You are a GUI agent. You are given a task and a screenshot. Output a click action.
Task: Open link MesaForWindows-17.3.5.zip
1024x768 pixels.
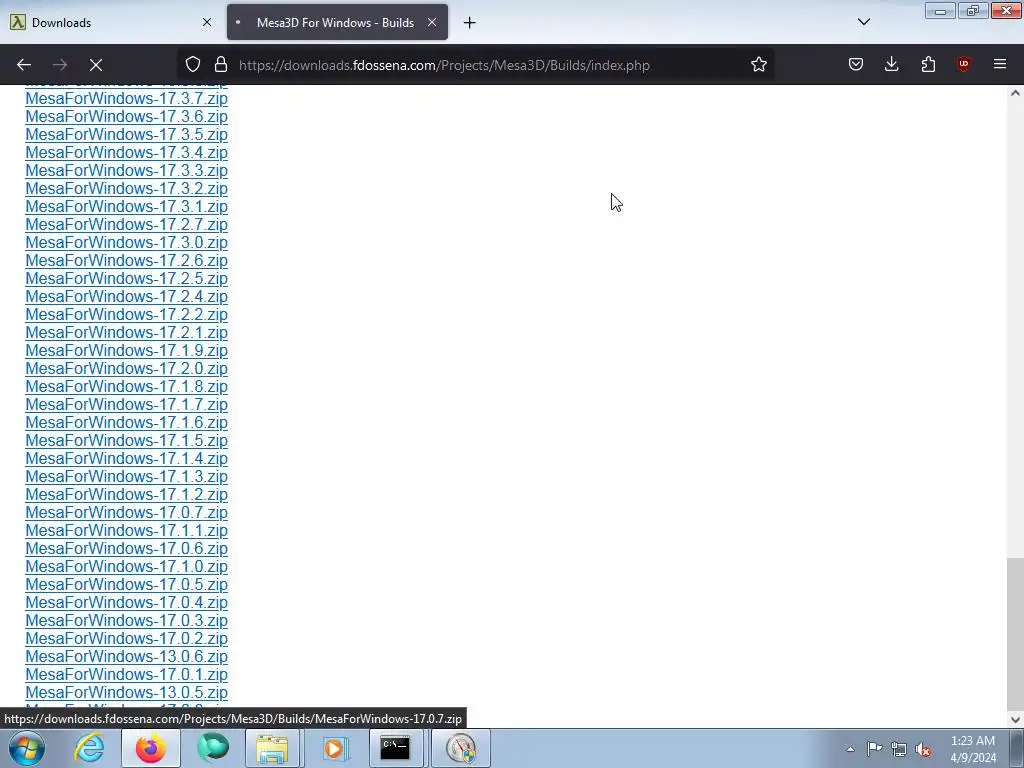(127, 135)
